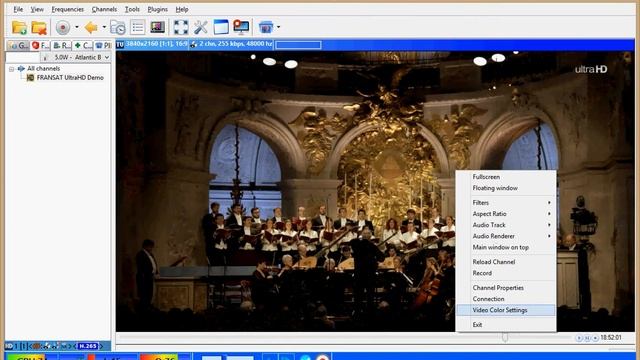This screenshot has height=360, width=640.
Task: Click the blue TV device toolbar icon
Action: pyautogui.click(x=266, y=27)
